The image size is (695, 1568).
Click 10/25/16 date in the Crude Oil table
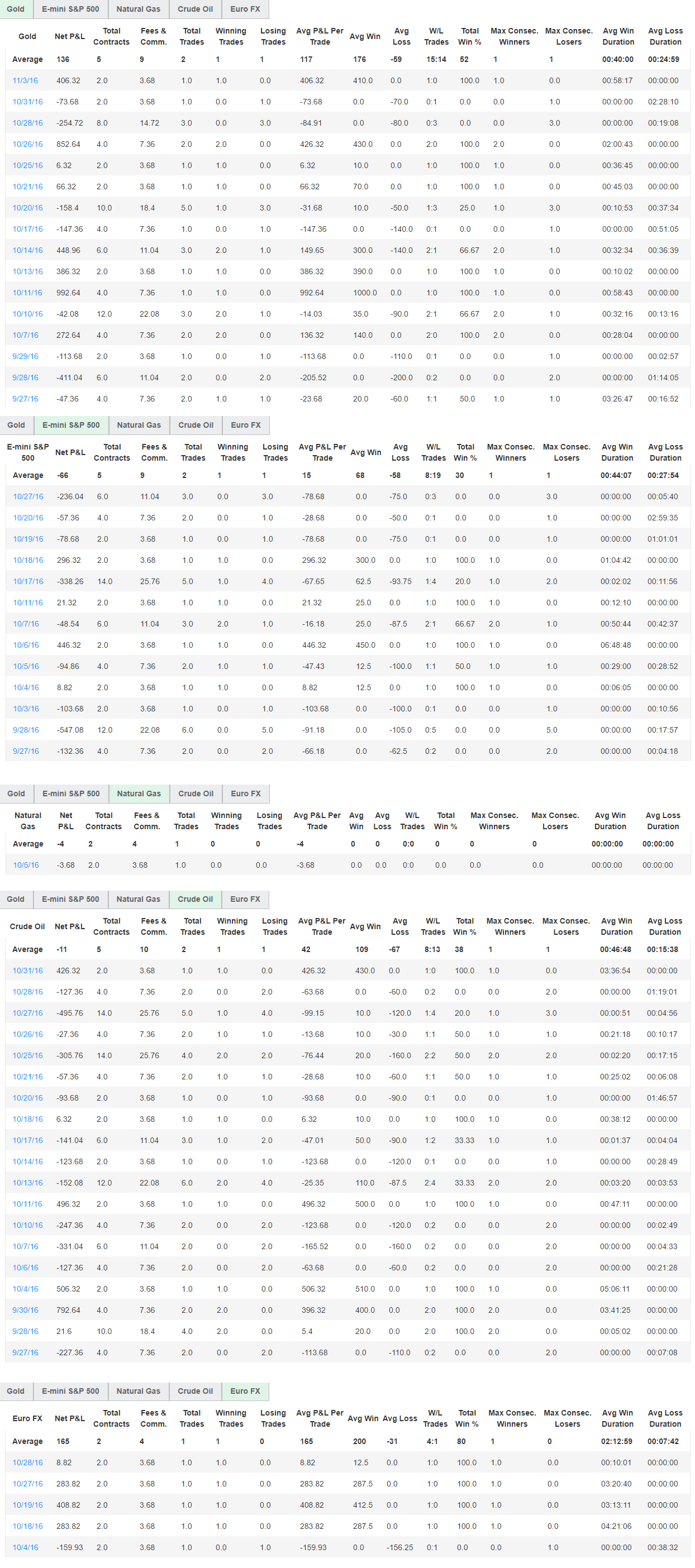[x=27, y=1055]
